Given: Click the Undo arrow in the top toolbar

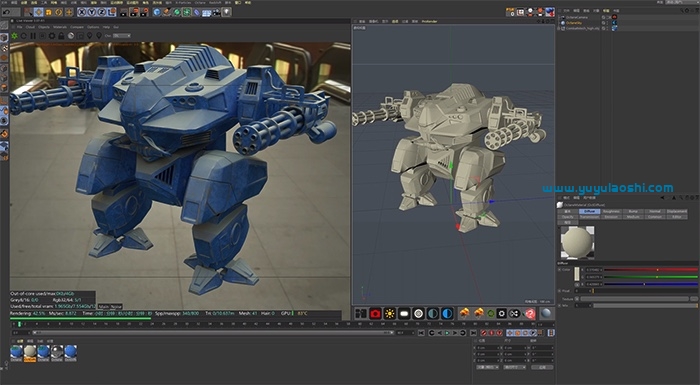Looking at the screenshot, I should [6, 12].
